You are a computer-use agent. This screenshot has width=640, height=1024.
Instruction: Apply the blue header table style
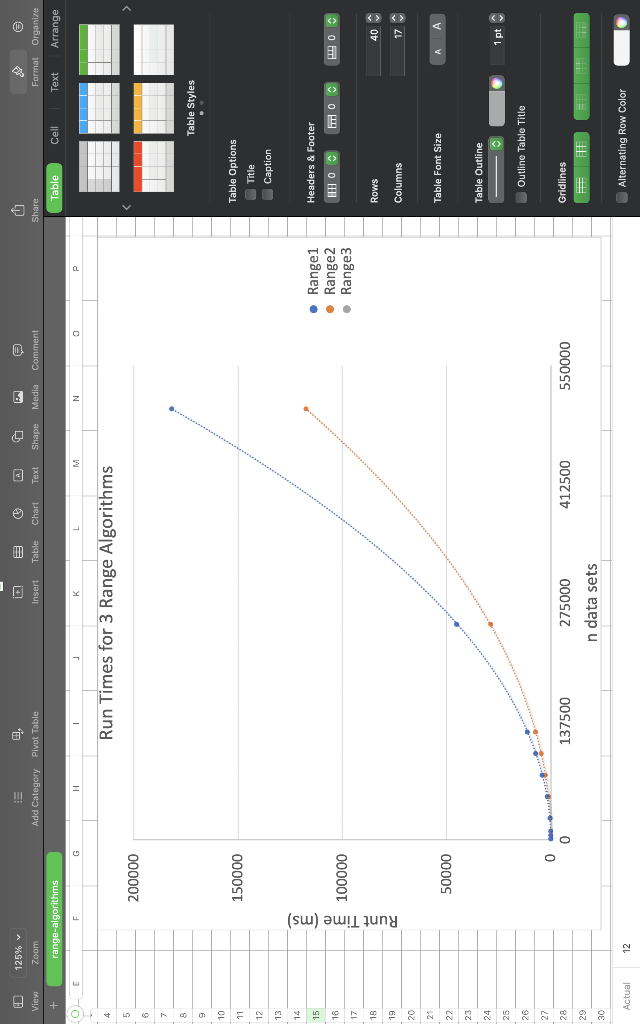point(99,108)
